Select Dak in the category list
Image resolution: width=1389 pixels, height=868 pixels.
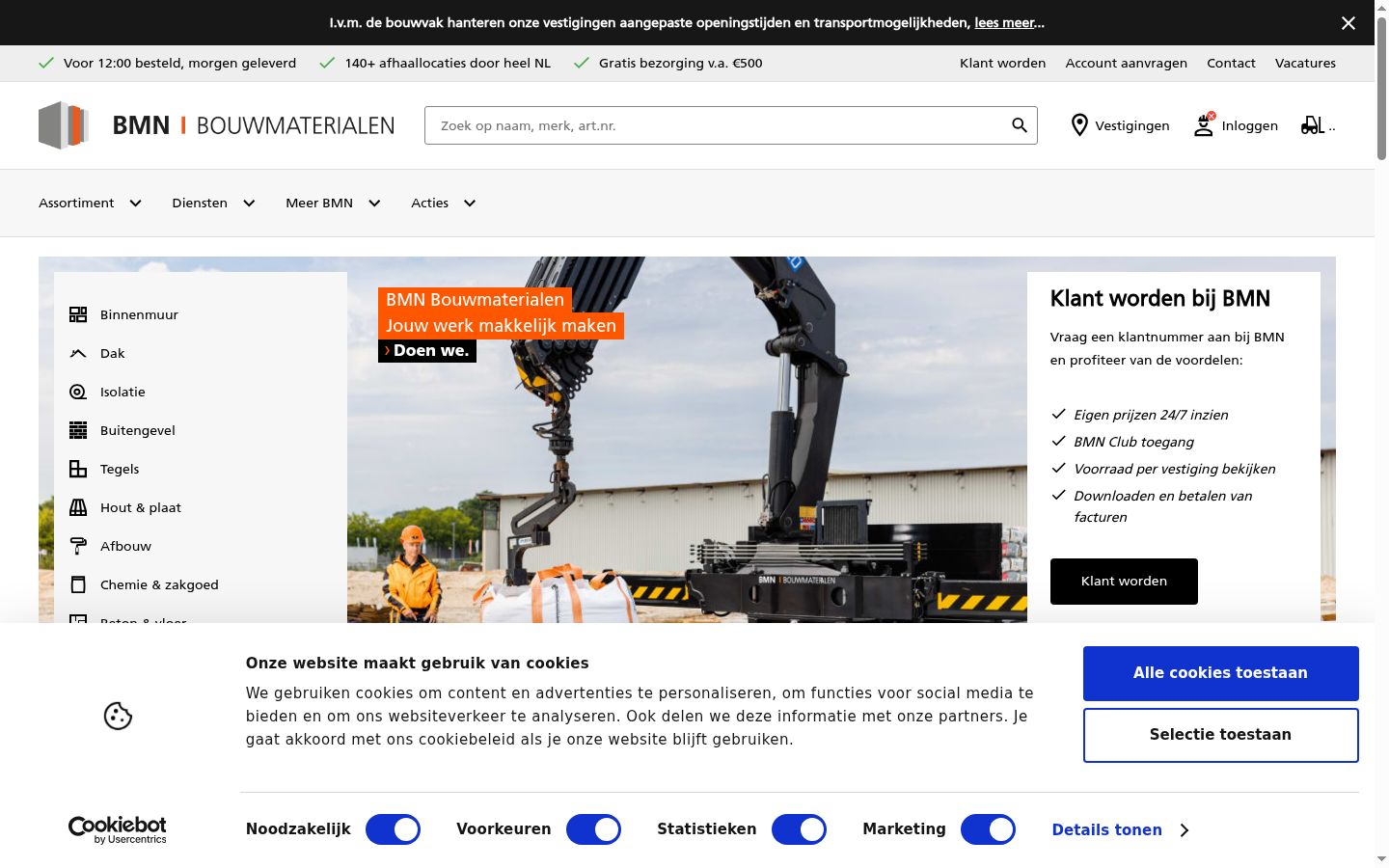pyautogui.click(x=113, y=353)
